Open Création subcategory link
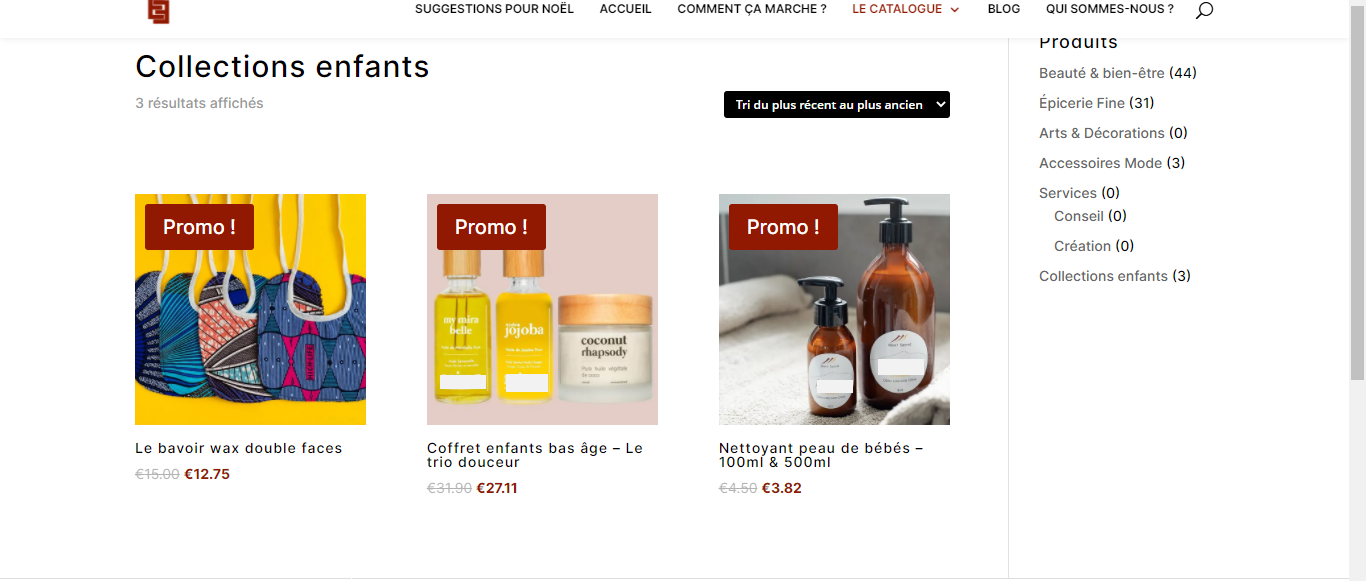This screenshot has width=1366, height=581. coord(1082,246)
